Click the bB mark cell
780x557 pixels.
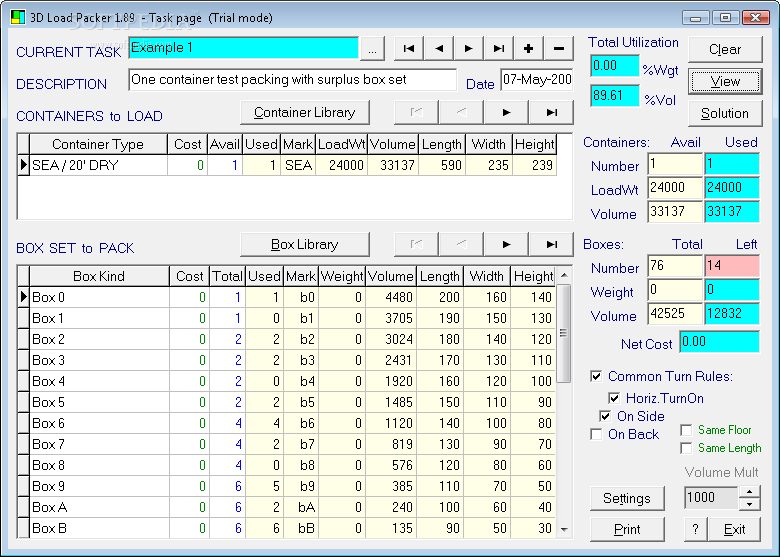[301, 528]
